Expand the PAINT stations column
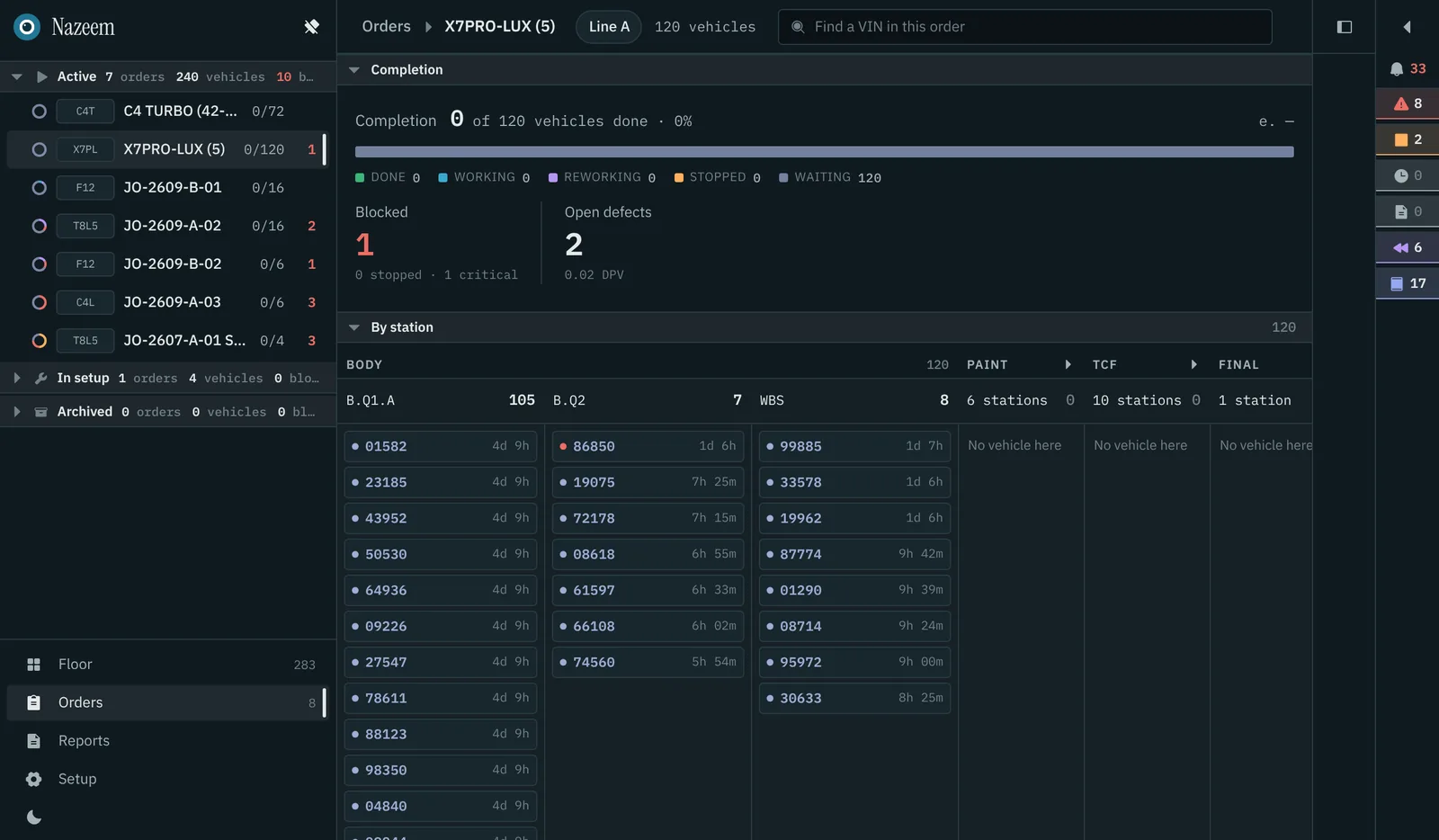1439x840 pixels. pos(1068,364)
